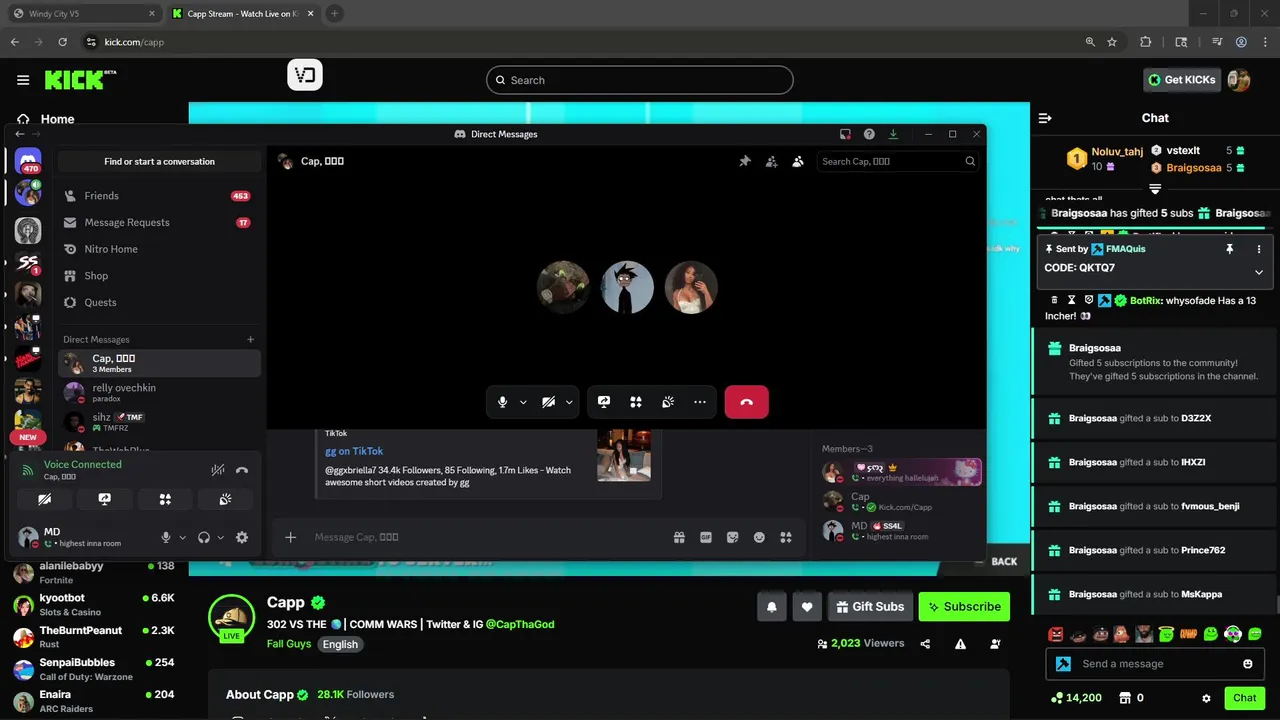Open apps launcher in message bar
Image resolution: width=1280 pixels, height=720 pixels.
[786, 537]
